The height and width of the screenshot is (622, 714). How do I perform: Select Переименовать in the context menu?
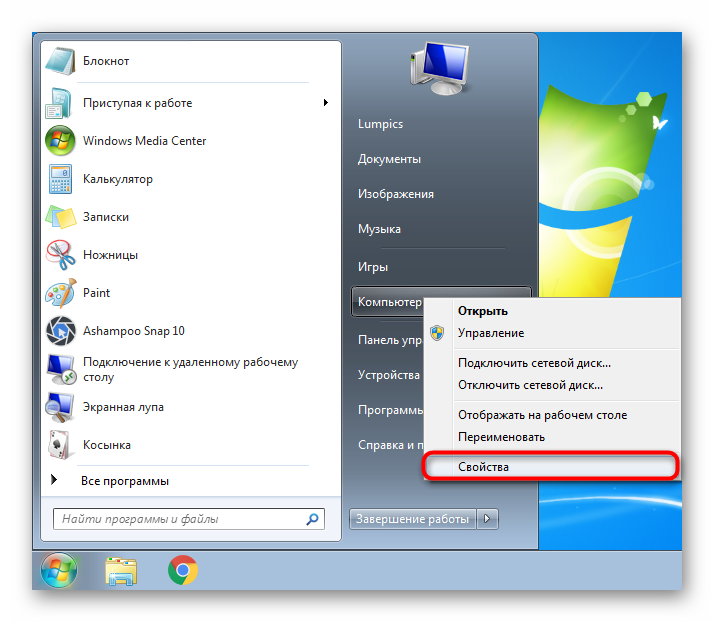[501, 437]
